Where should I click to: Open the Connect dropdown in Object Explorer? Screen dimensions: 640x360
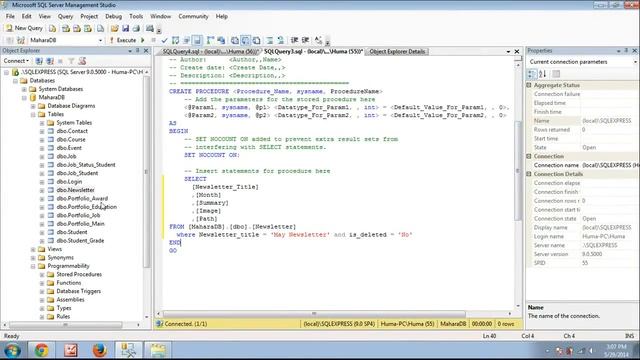(x=16, y=61)
